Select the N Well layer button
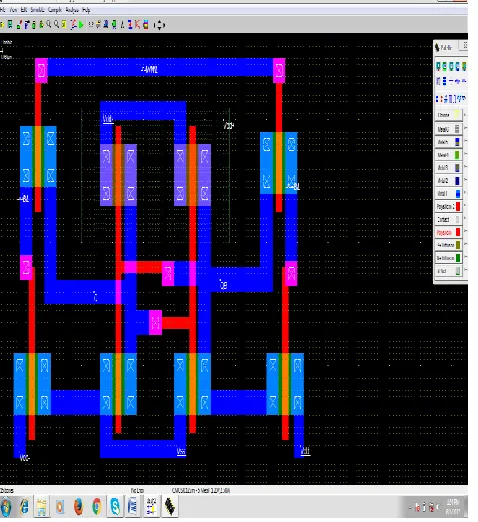The width and height of the screenshot is (478, 522). click(449, 271)
